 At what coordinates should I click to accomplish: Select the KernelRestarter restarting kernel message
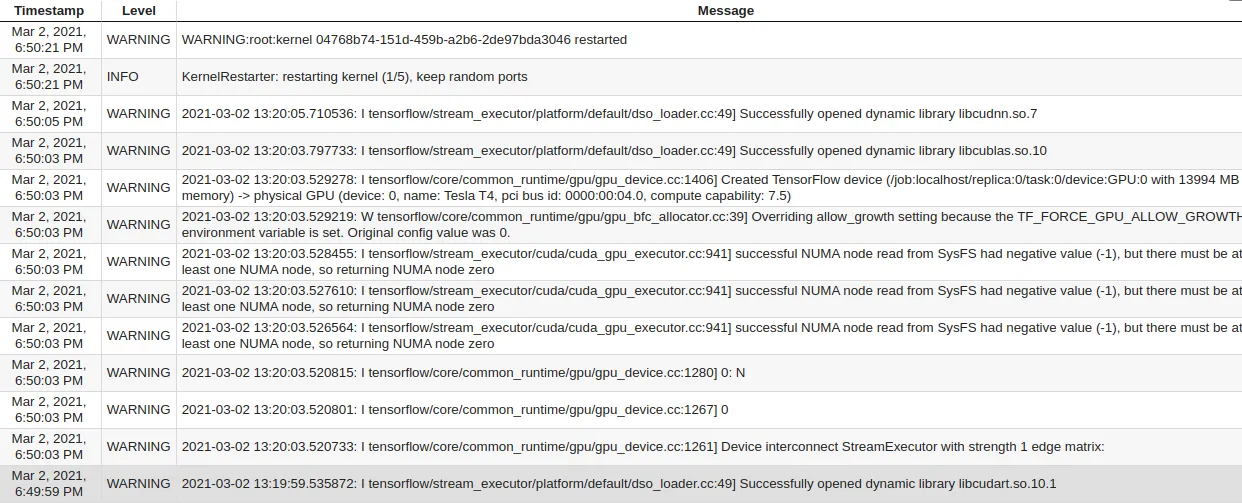pyautogui.click(x=354, y=77)
